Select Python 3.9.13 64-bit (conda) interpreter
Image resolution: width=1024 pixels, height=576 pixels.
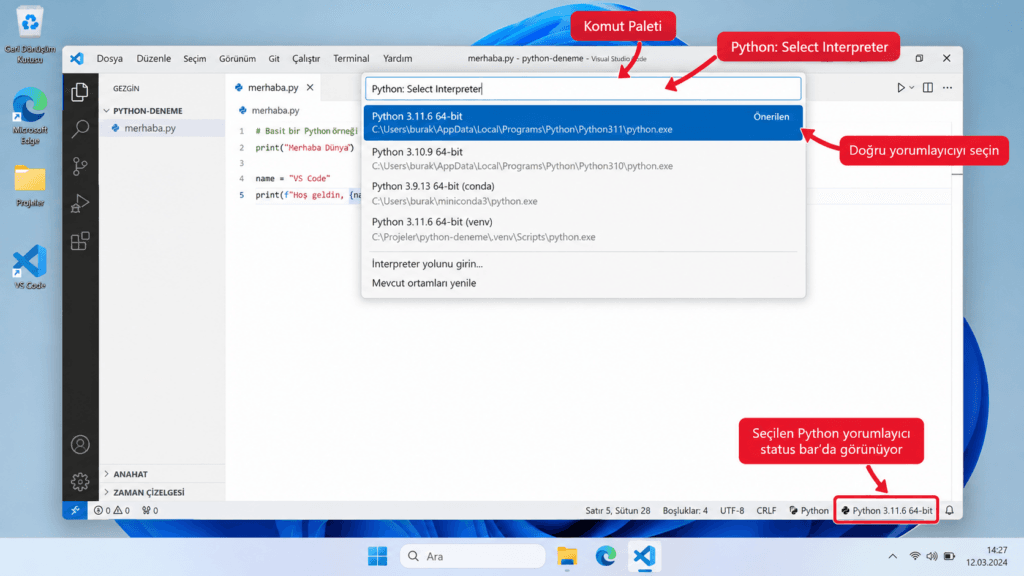point(583,194)
